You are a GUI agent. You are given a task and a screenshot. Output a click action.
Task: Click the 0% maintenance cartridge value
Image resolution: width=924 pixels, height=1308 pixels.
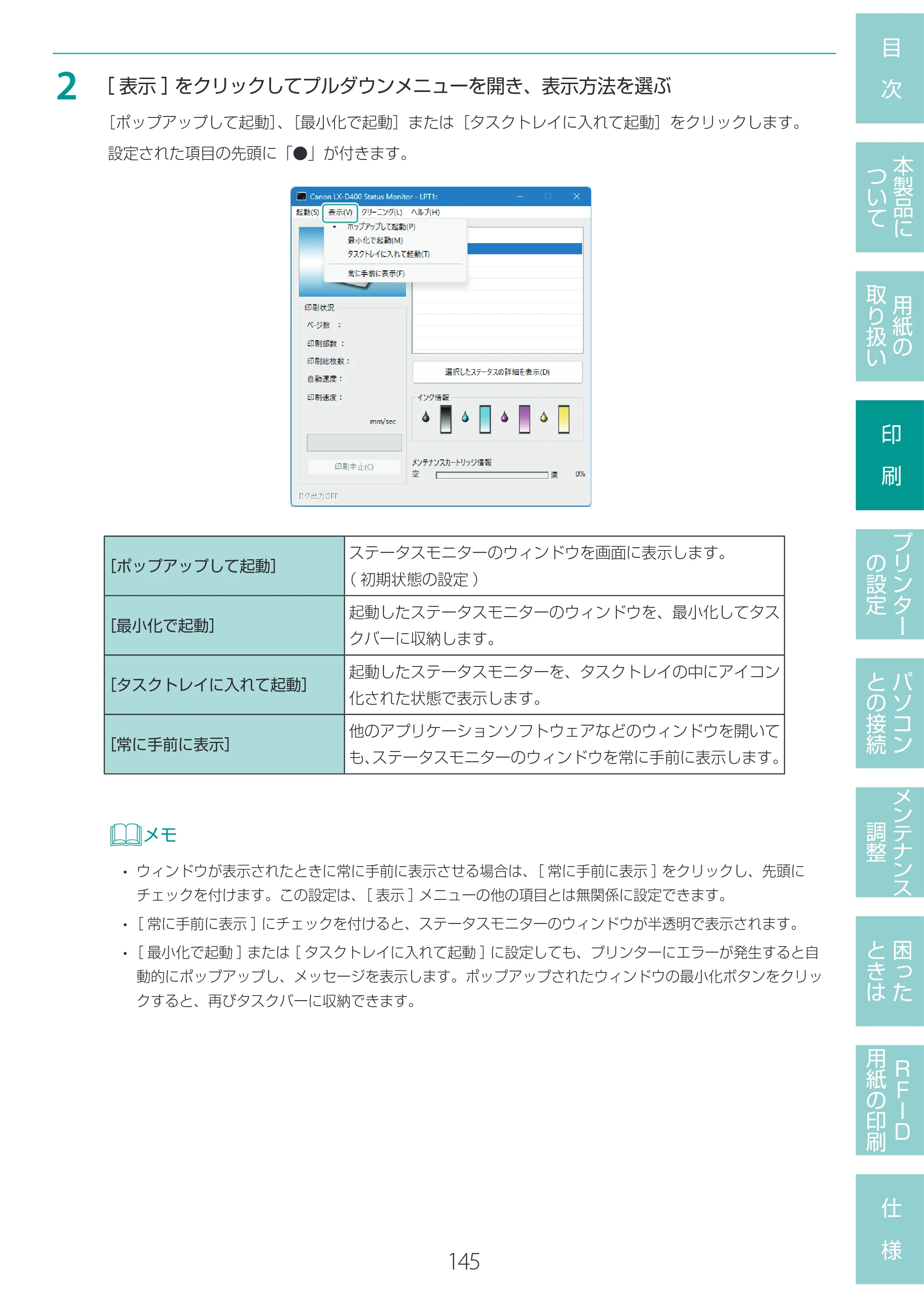[580, 474]
